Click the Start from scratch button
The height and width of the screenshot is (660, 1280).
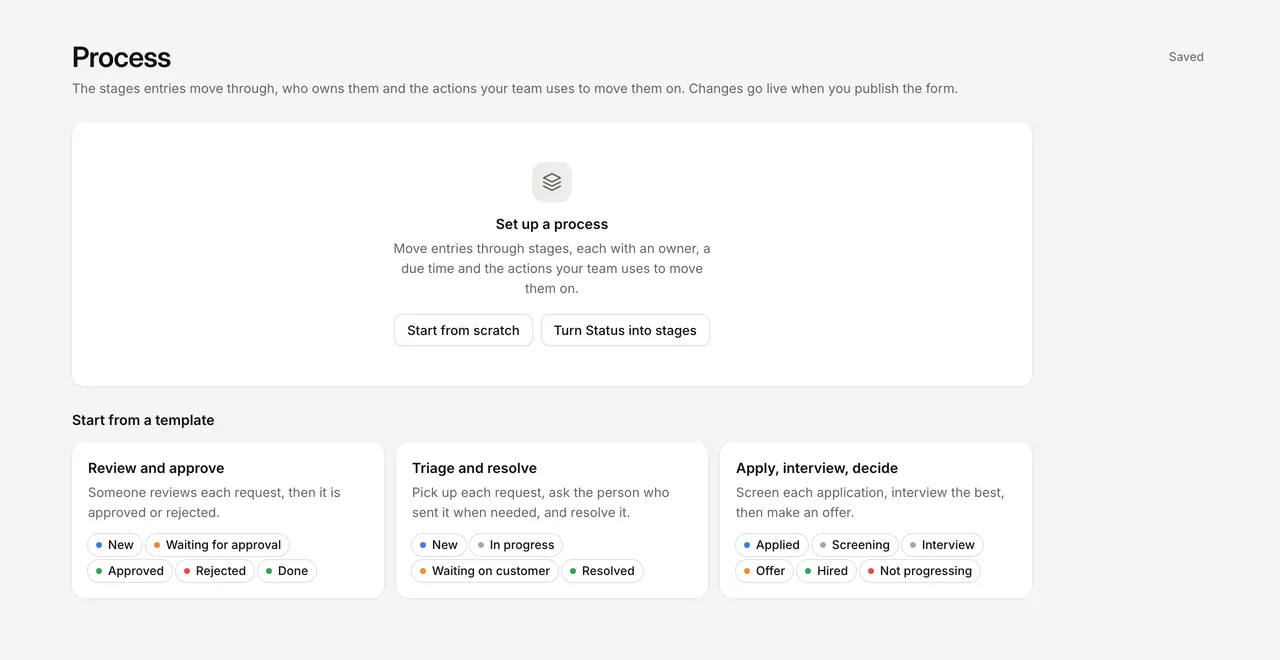[463, 330]
